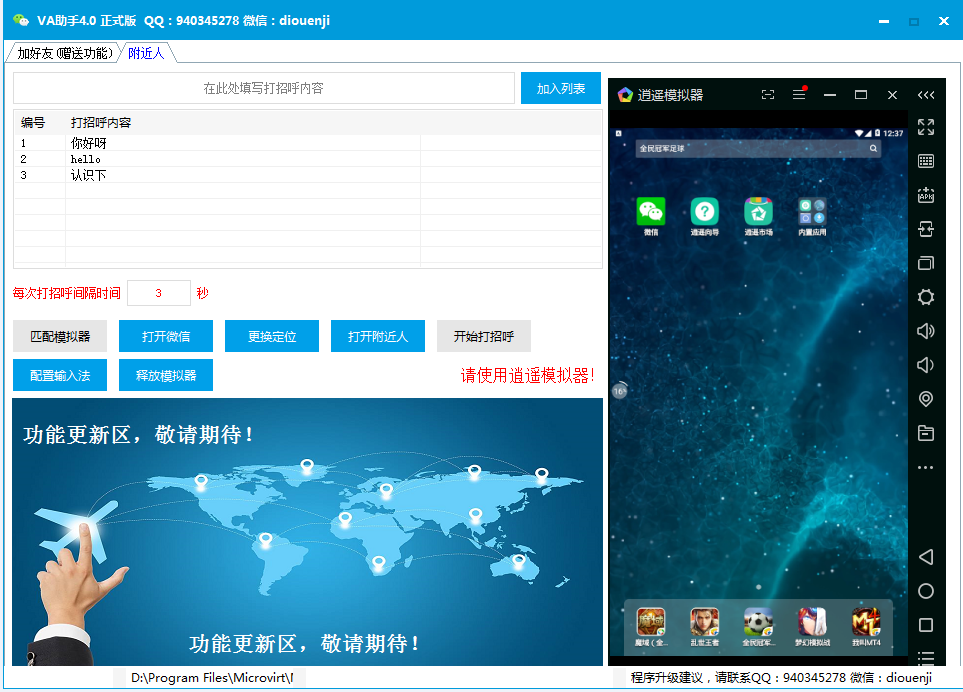The image size is (963, 692).
Task: Click the lower speaker icon in emulator sidebar
Action: [x=926, y=365]
